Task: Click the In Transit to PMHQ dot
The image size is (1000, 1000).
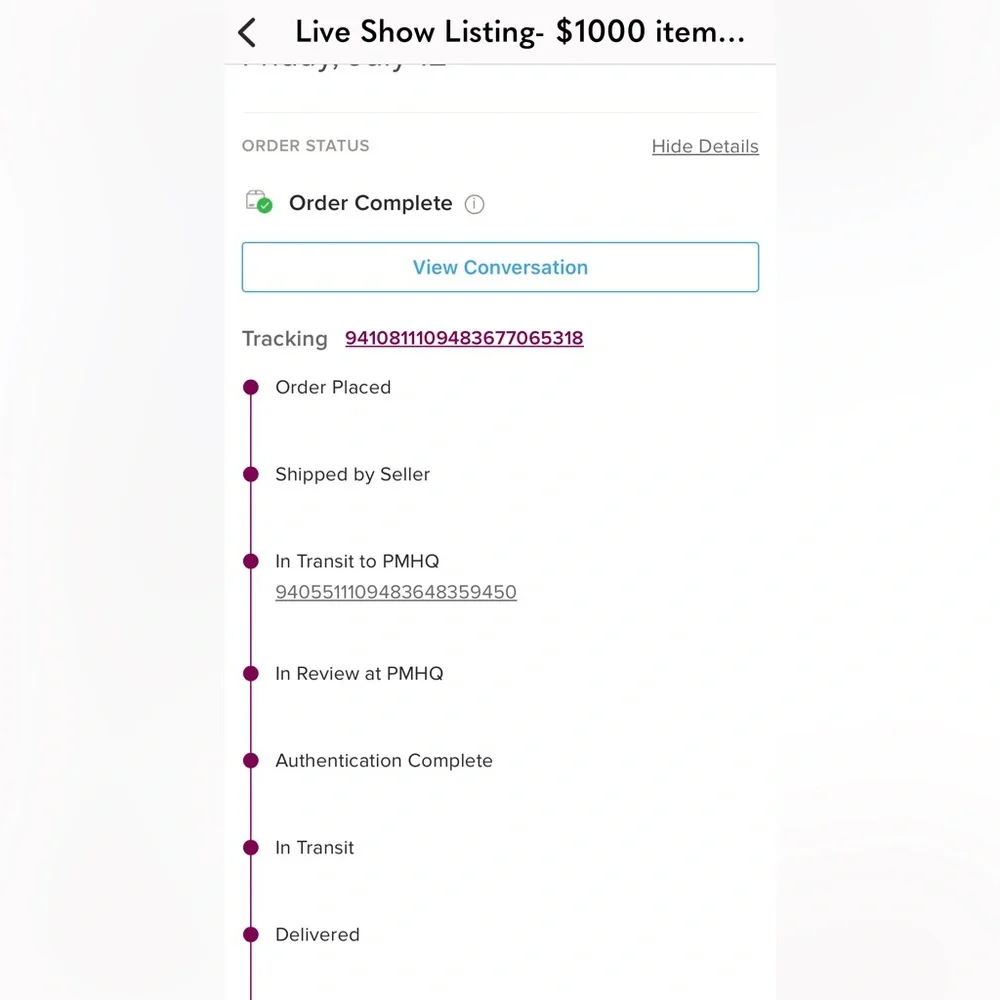Action: (x=251, y=561)
